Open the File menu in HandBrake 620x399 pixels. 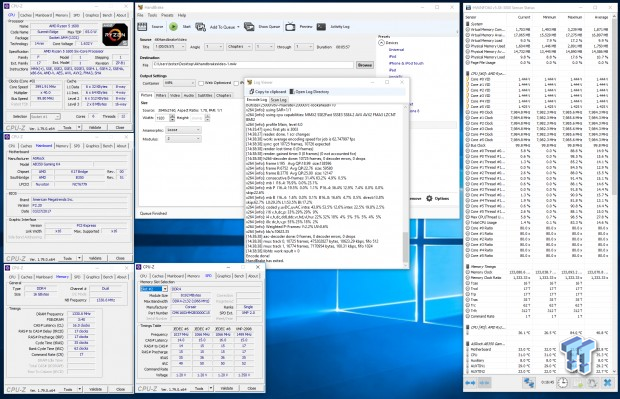click(x=140, y=15)
